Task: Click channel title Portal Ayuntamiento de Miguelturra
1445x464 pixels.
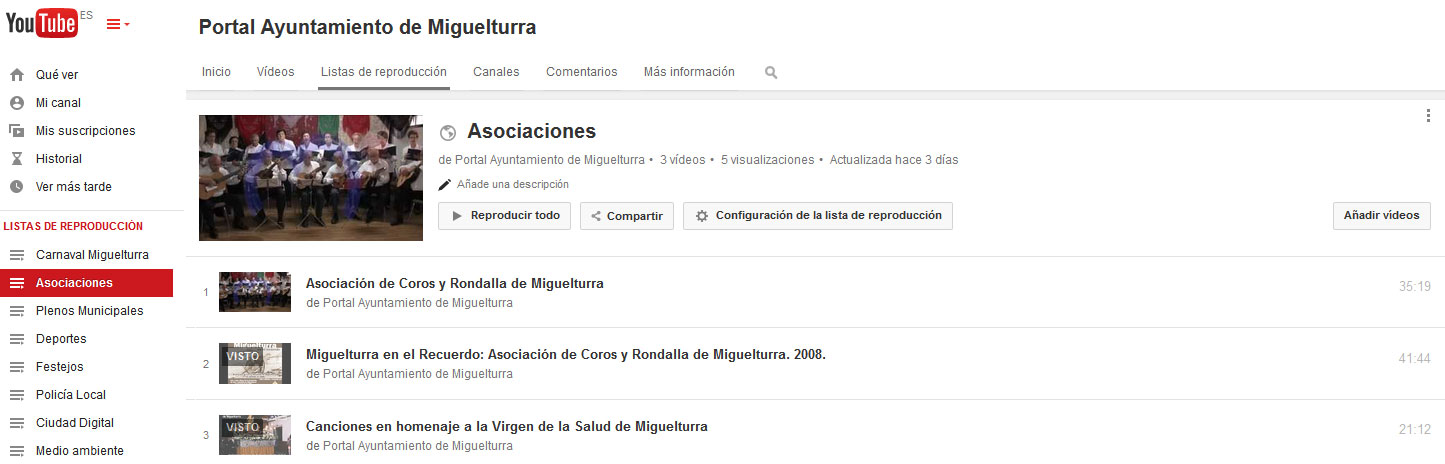Action: click(x=367, y=28)
